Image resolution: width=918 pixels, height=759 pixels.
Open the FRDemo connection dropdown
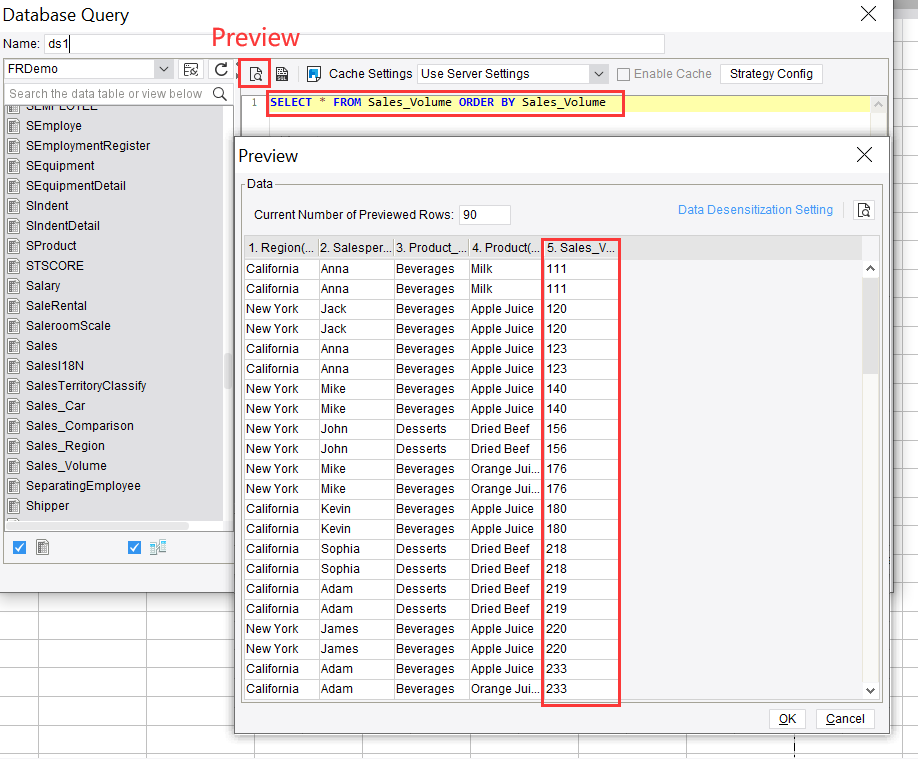(x=163, y=70)
